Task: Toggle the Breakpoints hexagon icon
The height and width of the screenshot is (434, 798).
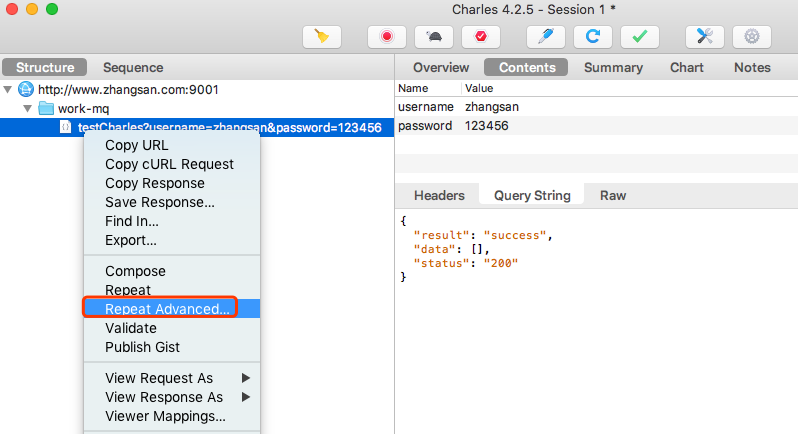Action: [480, 37]
